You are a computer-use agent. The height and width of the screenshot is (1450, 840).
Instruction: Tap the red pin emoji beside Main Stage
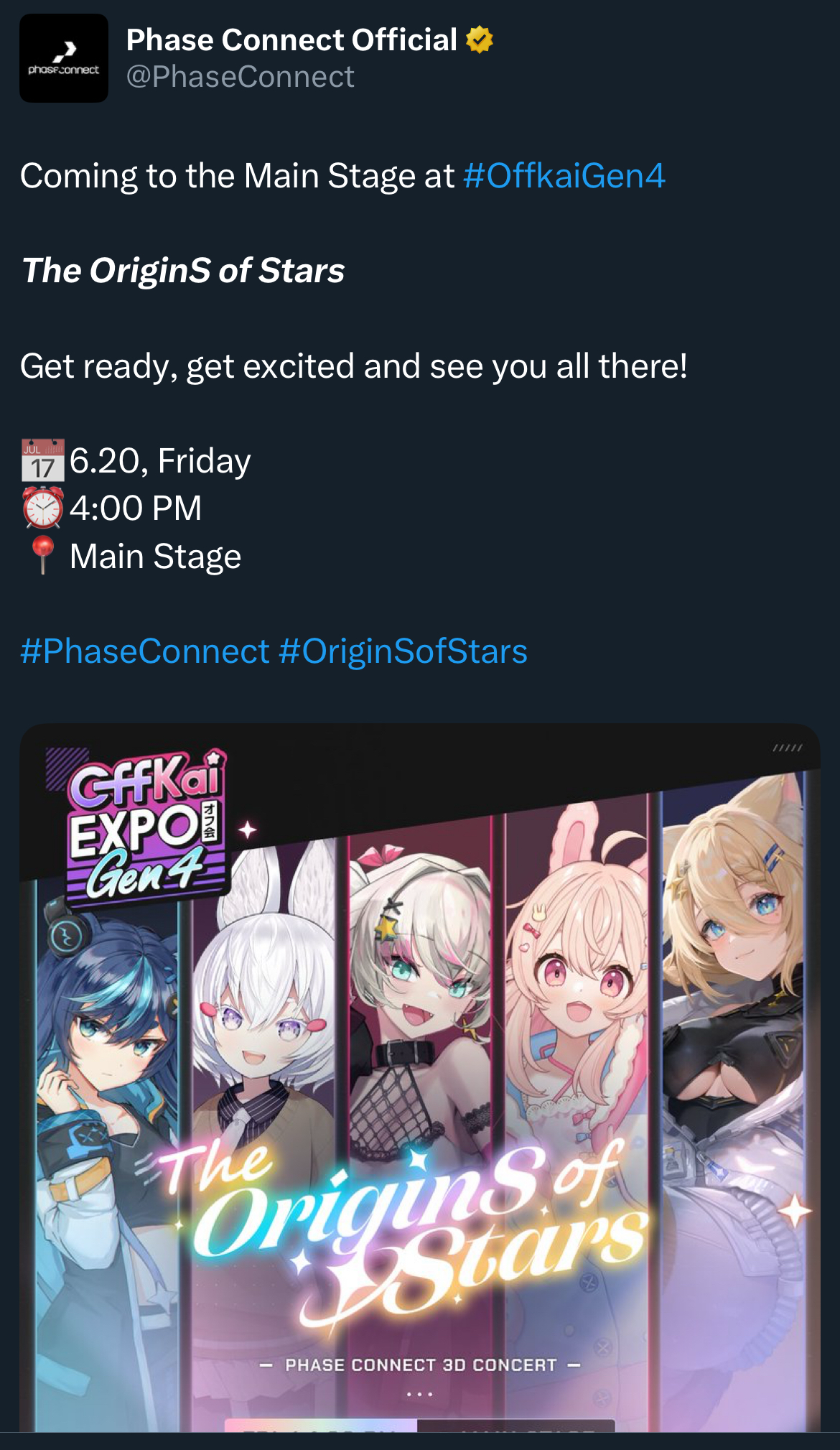click(43, 555)
